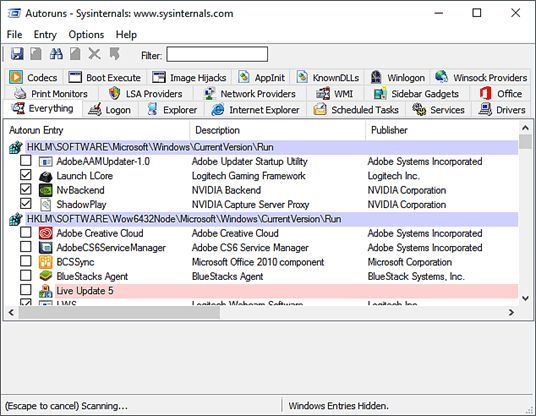Click the vertical scrollbar up arrow
This screenshot has height=416, width=536.
(x=525, y=128)
